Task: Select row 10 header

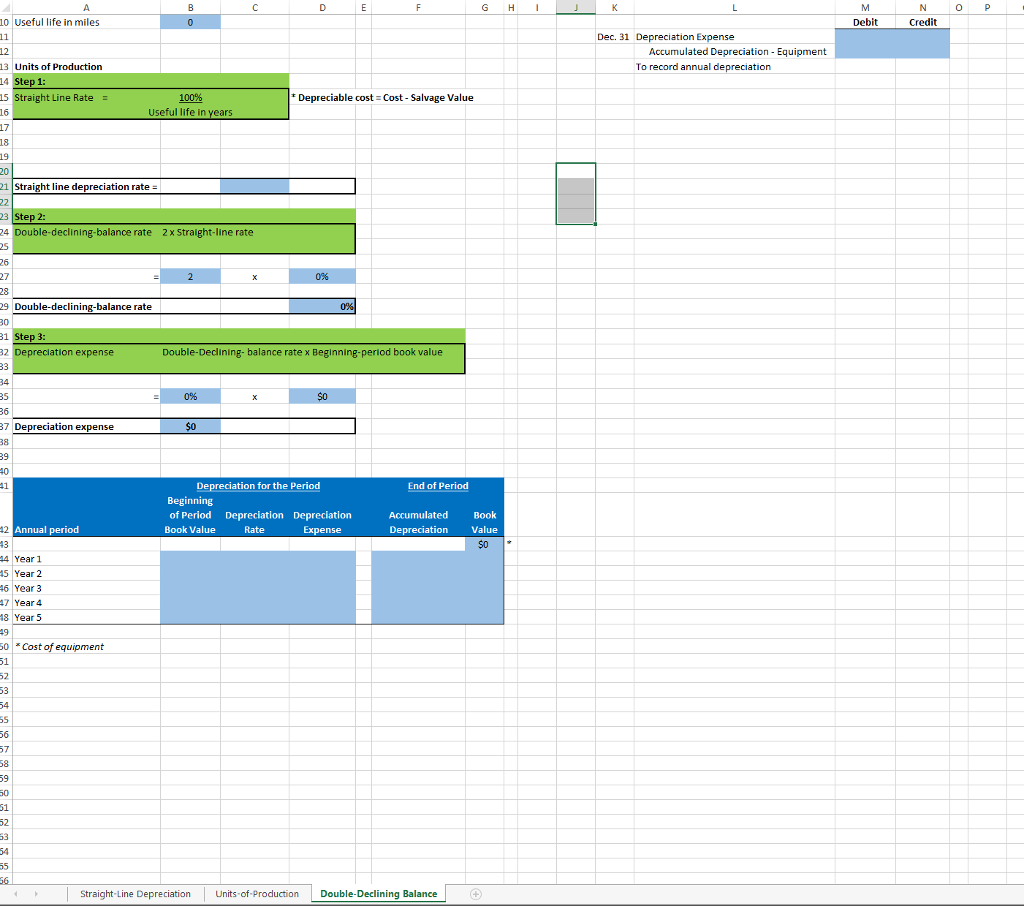Action: [x=5, y=22]
